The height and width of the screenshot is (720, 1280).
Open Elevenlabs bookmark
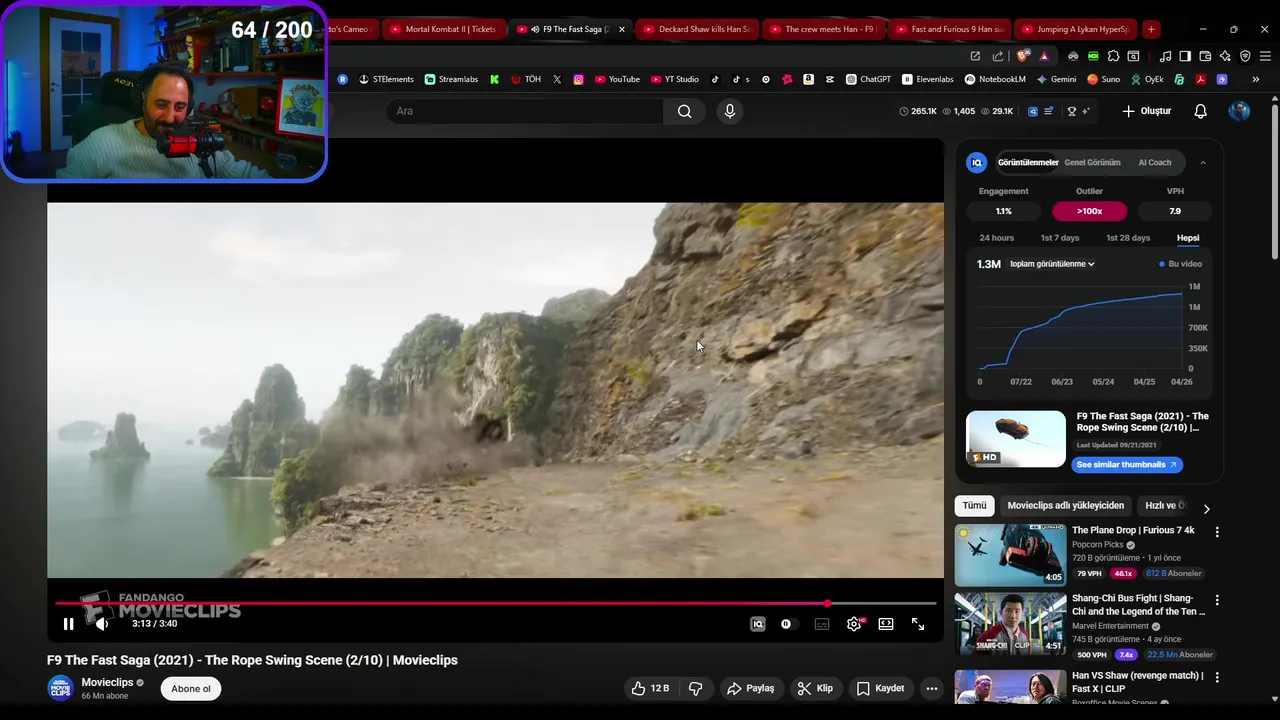pos(928,79)
